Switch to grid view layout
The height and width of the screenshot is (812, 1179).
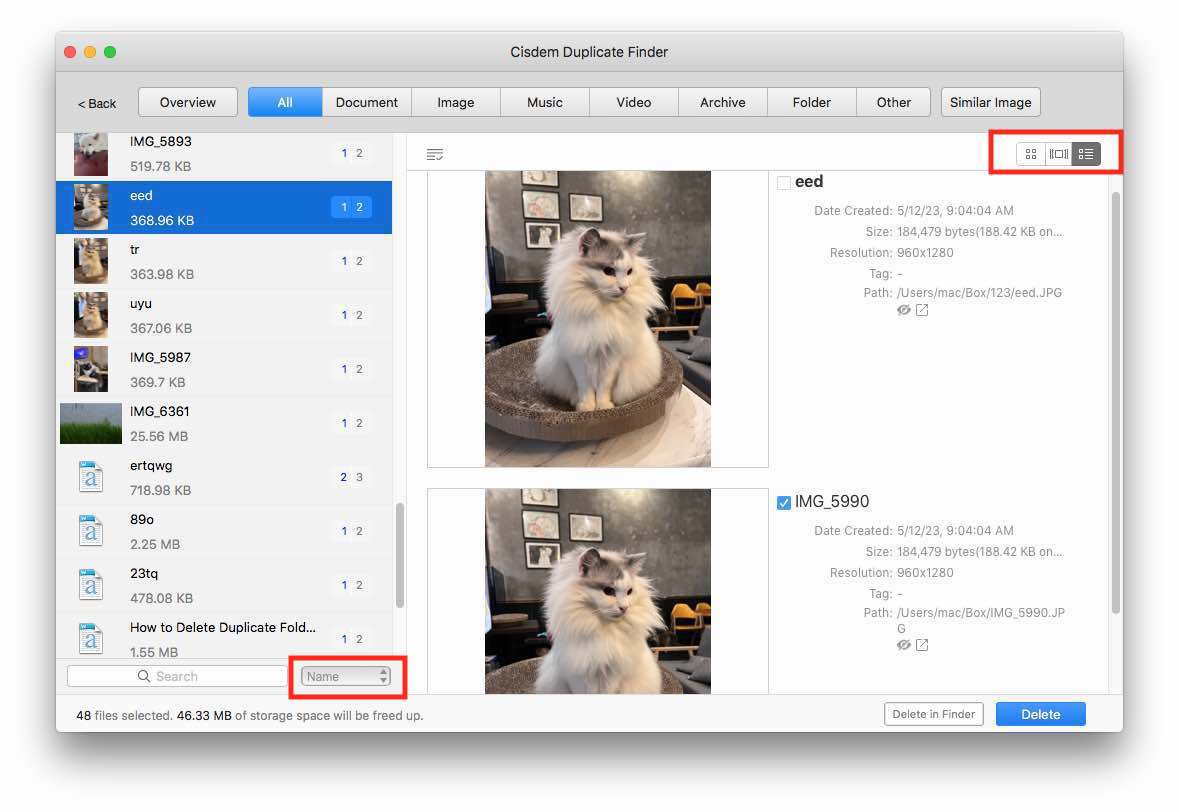pyautogui.click(x=1030, y=154)
